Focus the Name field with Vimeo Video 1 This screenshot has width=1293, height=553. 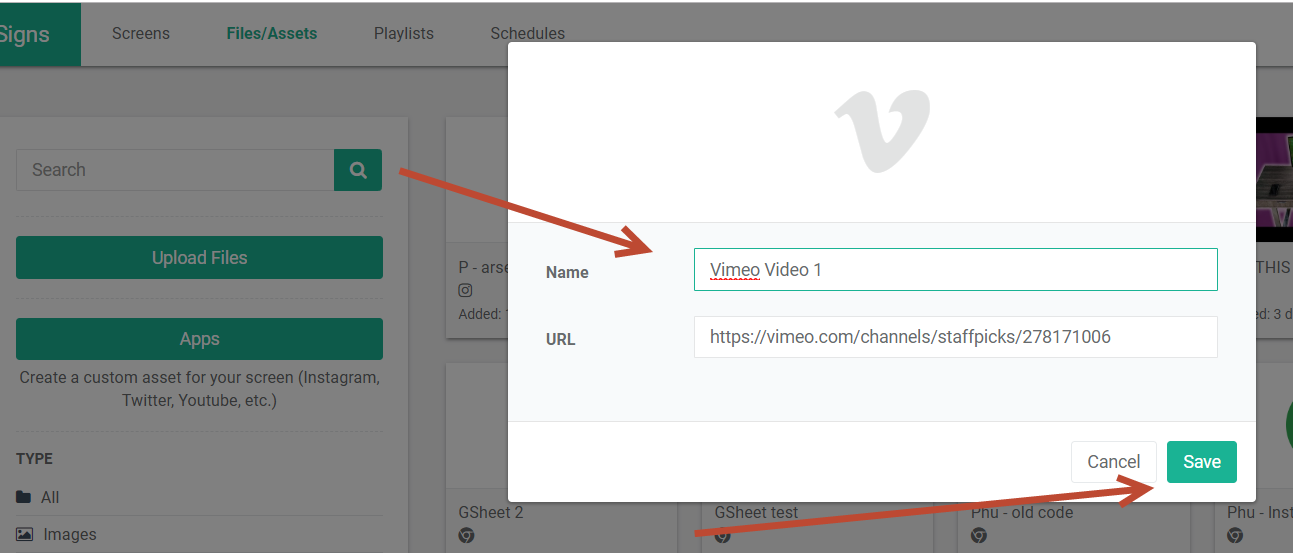[x=955, y=269]
